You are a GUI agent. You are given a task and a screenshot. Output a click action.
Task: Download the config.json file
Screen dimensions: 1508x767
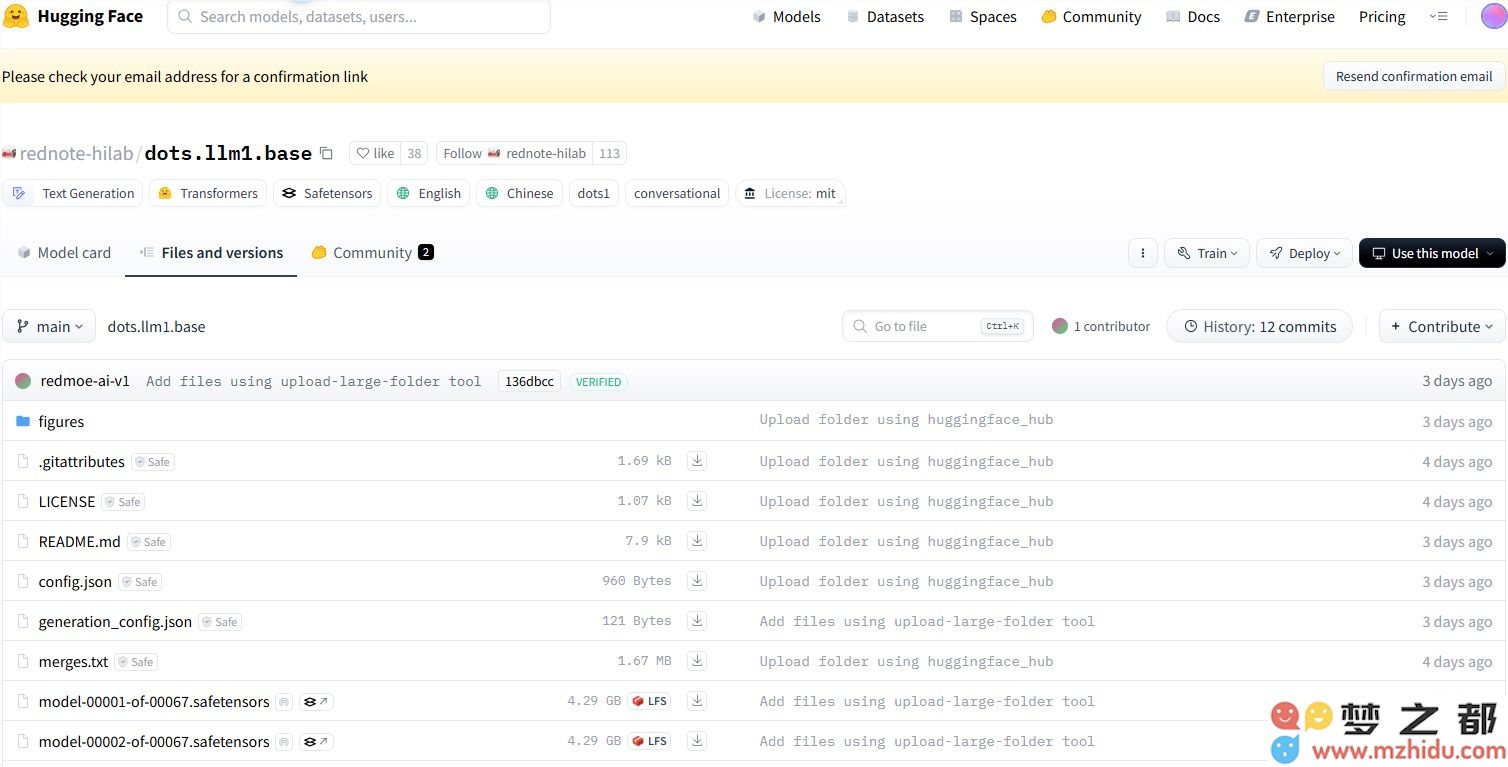(x=697, y=581)
